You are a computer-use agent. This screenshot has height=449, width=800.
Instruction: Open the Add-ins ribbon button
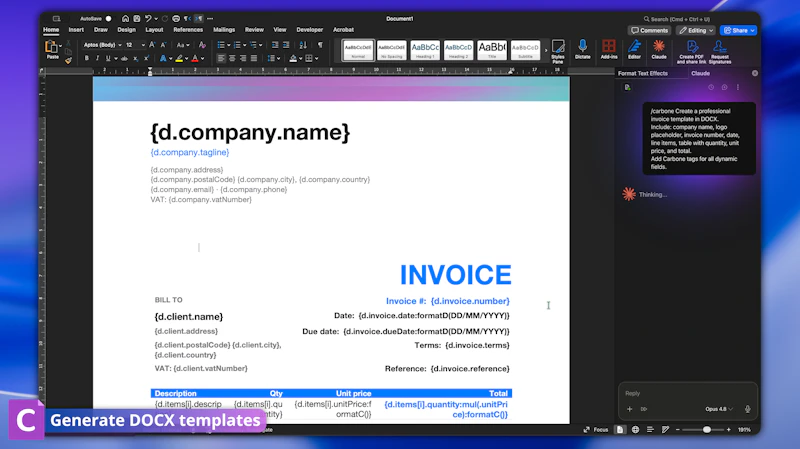coord(609,50)
